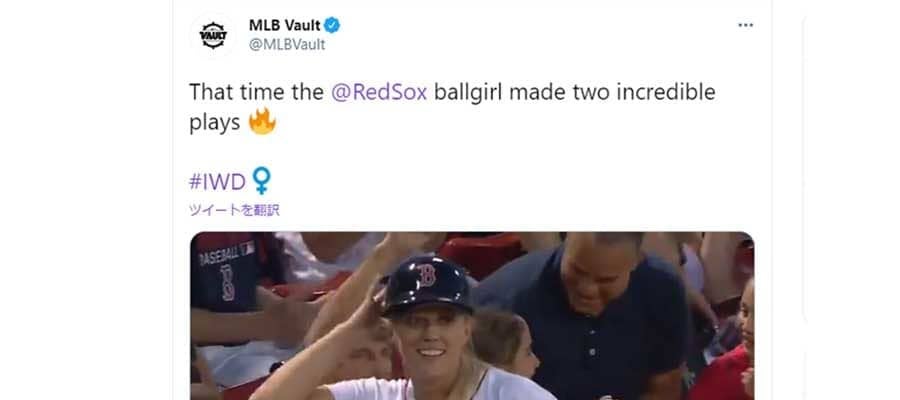Click the word plays in the tweet
Screen dimensions: 900x400
coord(214,123)
